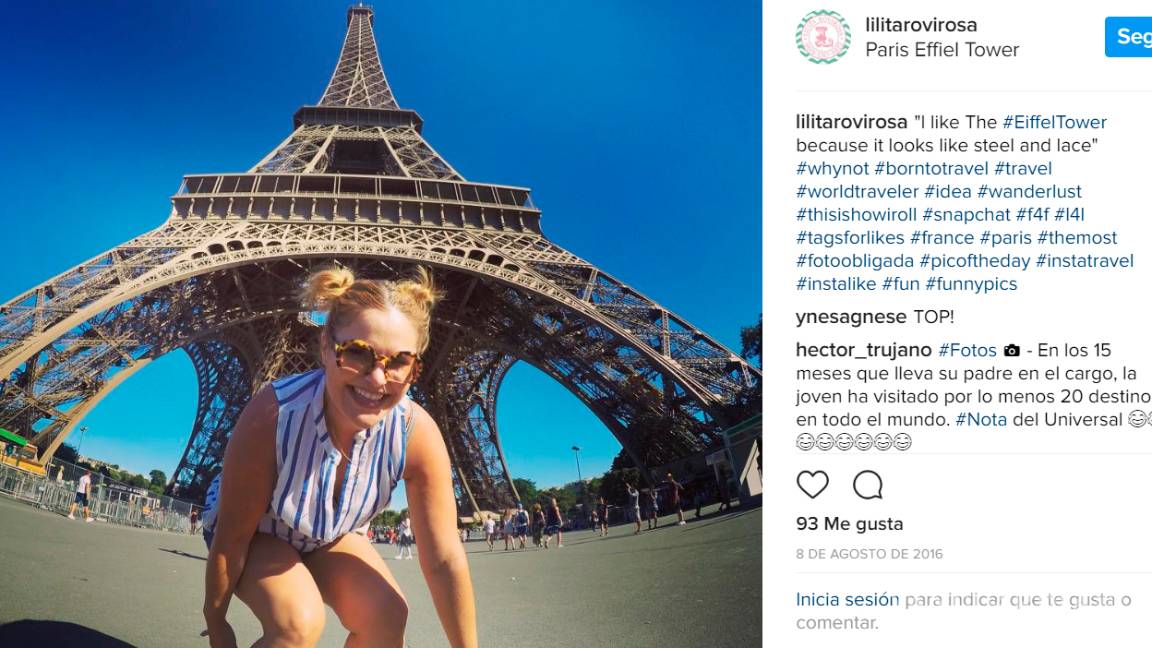The width and height of the screenshot is (1152, 648).
Task: Follow the account with the Seguir button
Action: tap(1128, 36)
